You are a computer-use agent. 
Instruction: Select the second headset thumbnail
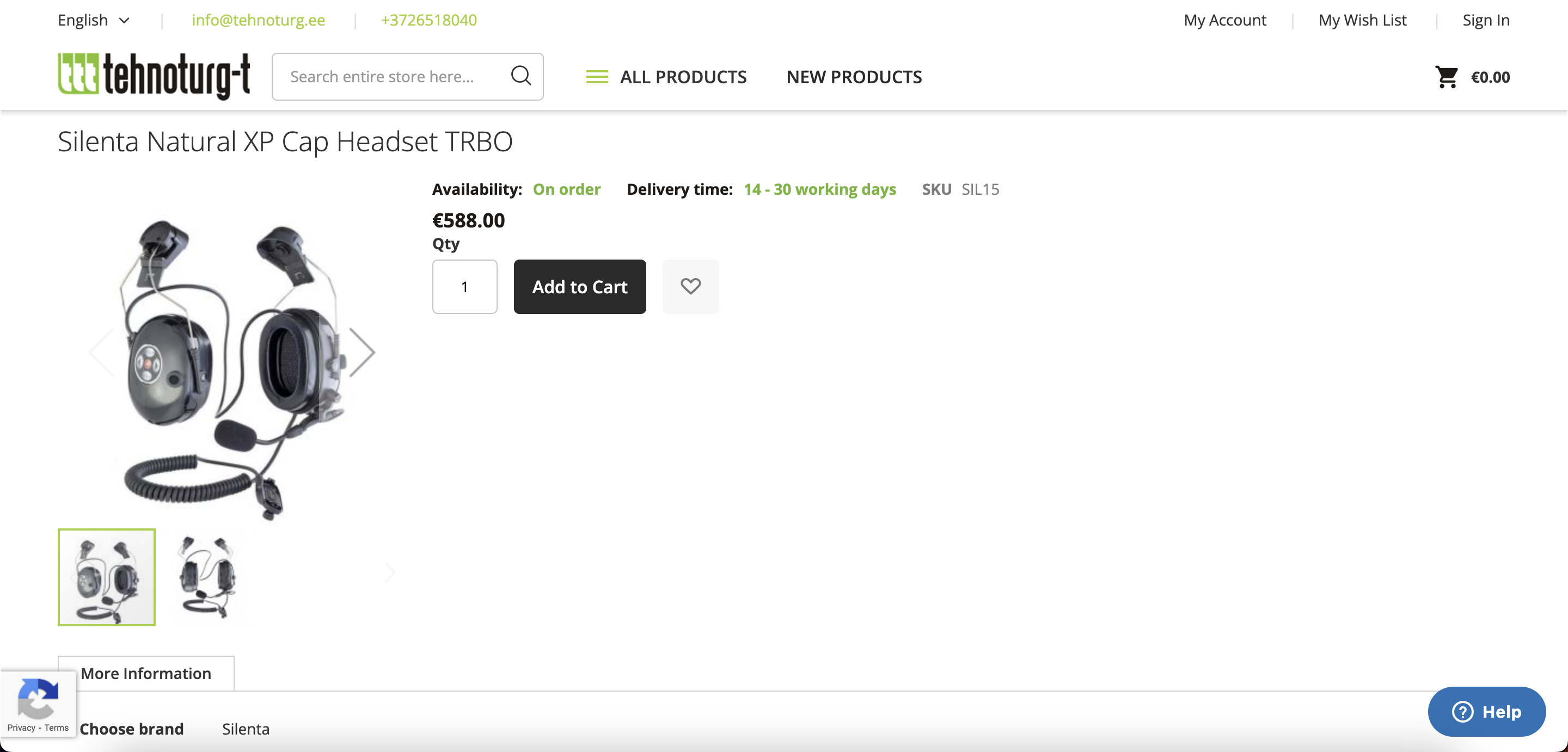coord(207,577)
